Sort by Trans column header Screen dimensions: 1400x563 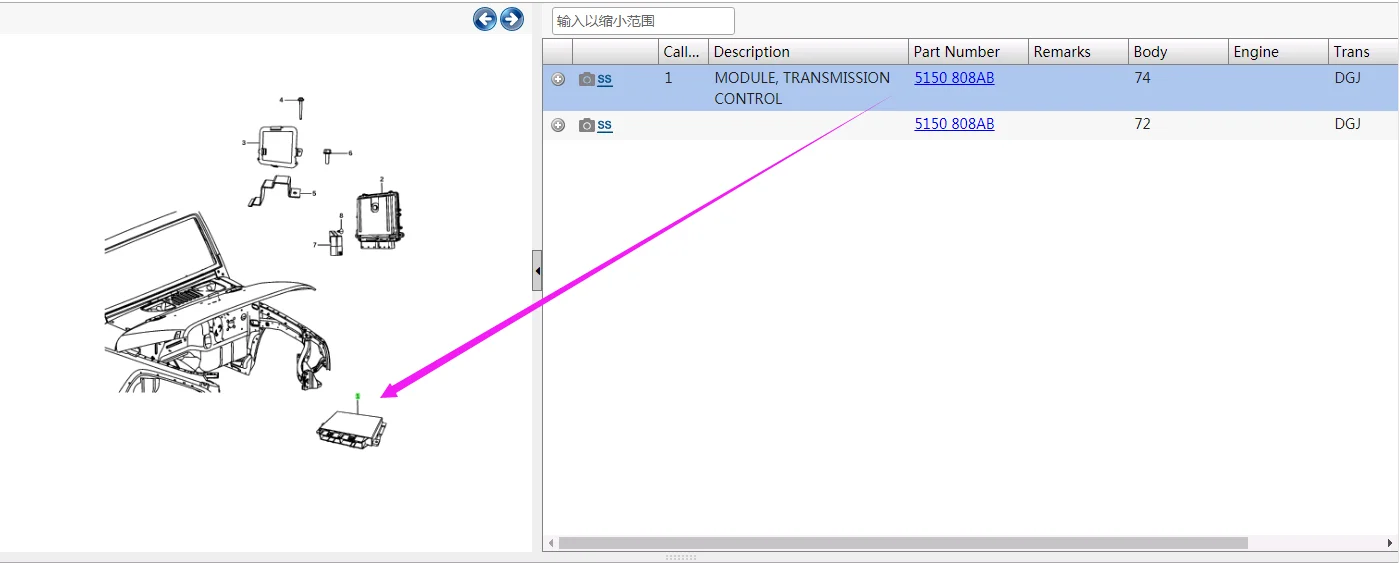[x=1363, y=52]
